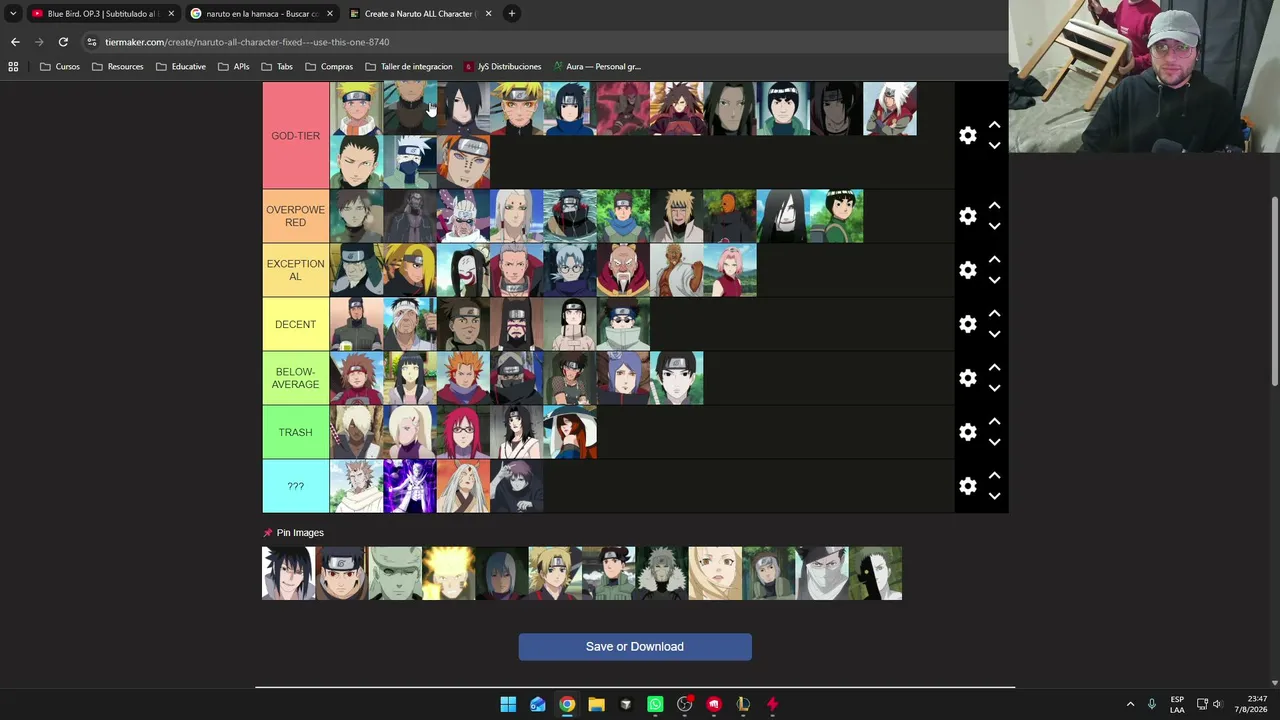Open the Resources bookmark folder
This screenshot has width=1280, height=720.
(118, 67)
